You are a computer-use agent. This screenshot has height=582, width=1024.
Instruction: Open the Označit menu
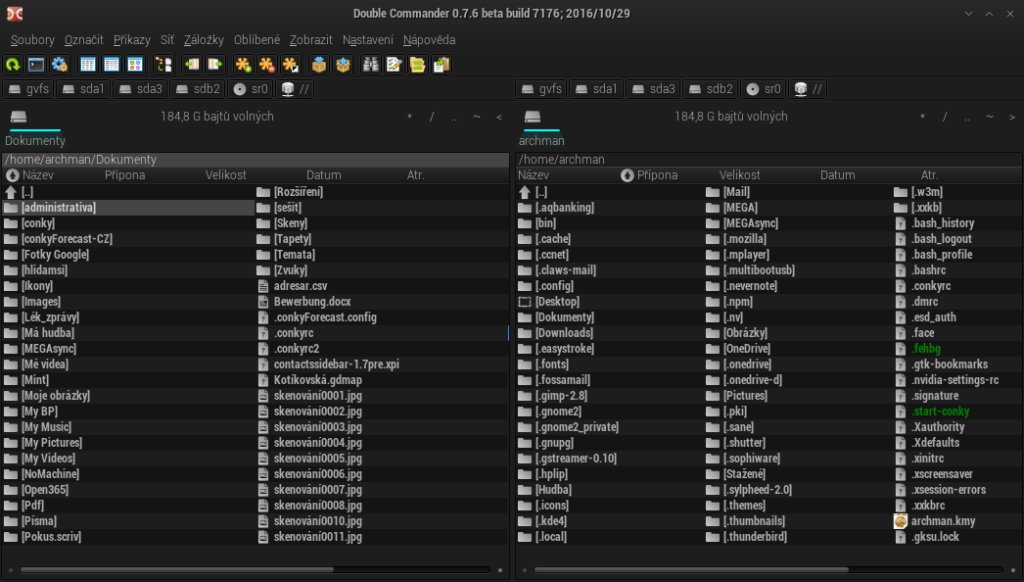tap(84, 40)
